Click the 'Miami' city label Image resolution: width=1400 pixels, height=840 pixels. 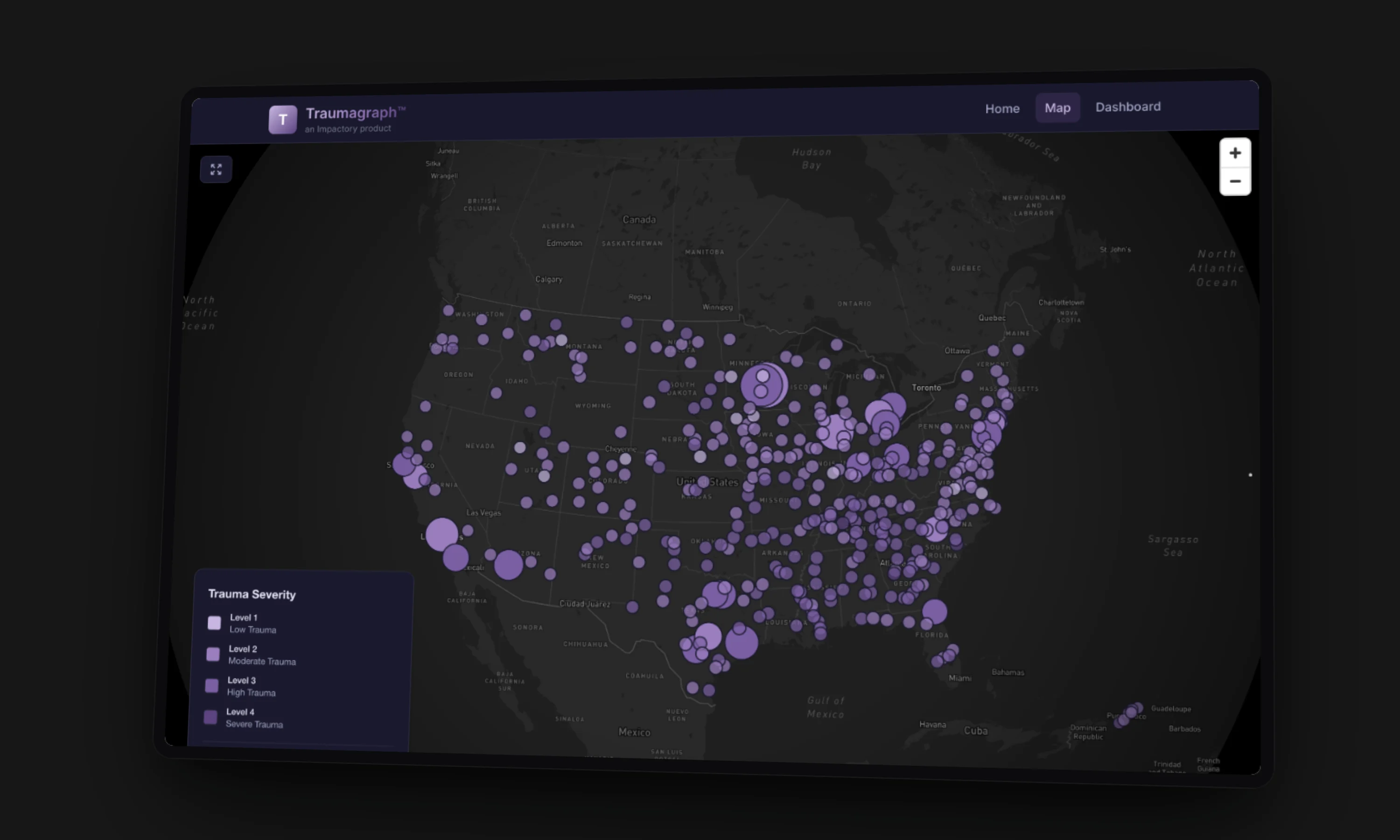(x=960, y=678)
